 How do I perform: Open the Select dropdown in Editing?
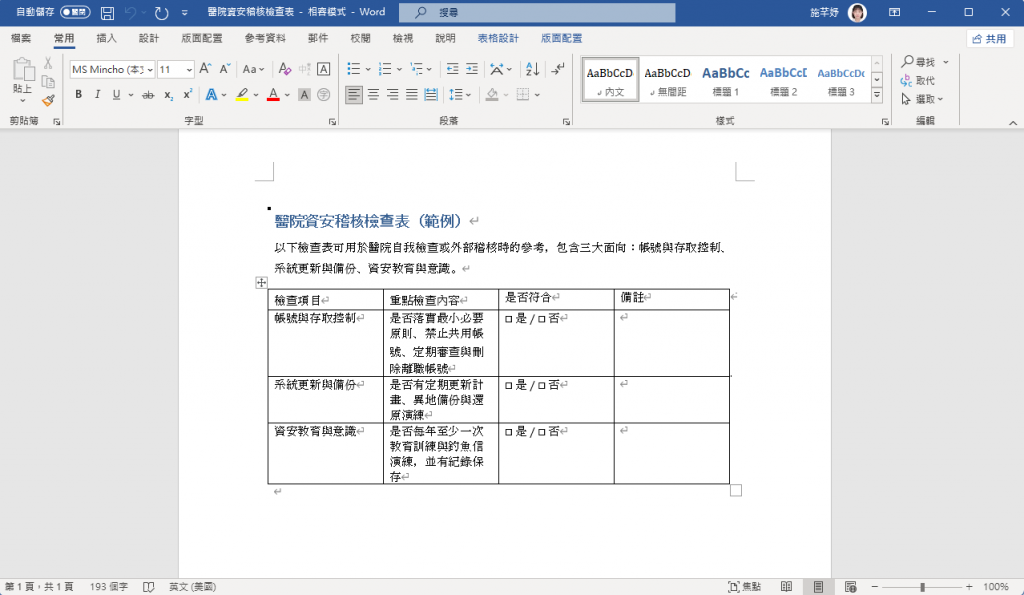pos(922,99)
